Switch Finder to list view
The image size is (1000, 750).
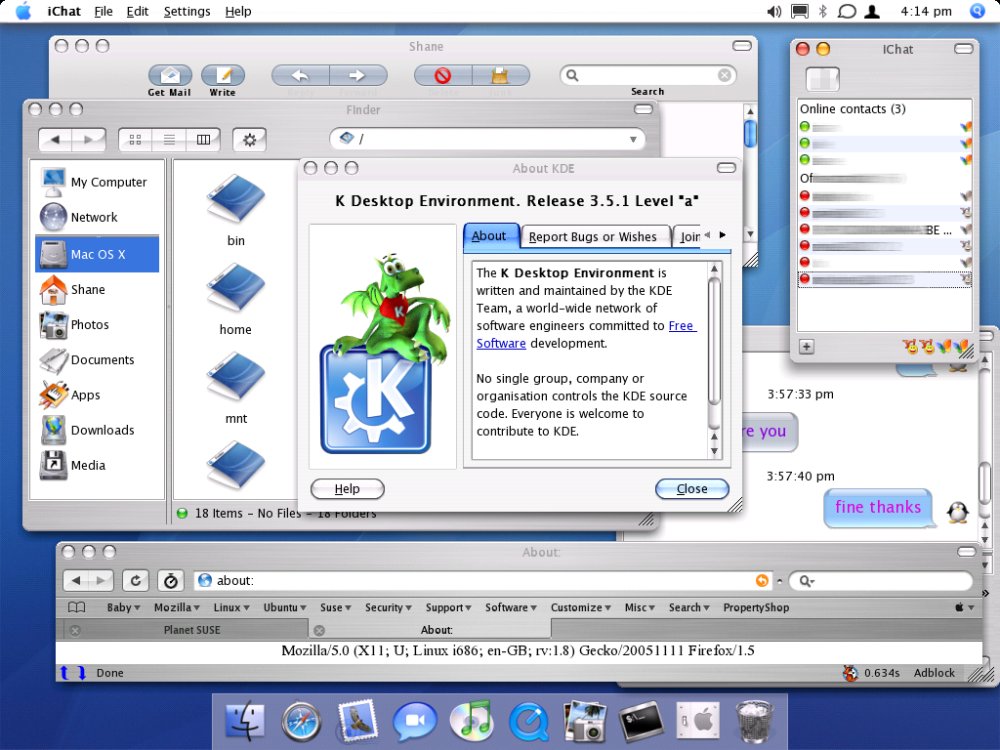pos(169,139)
